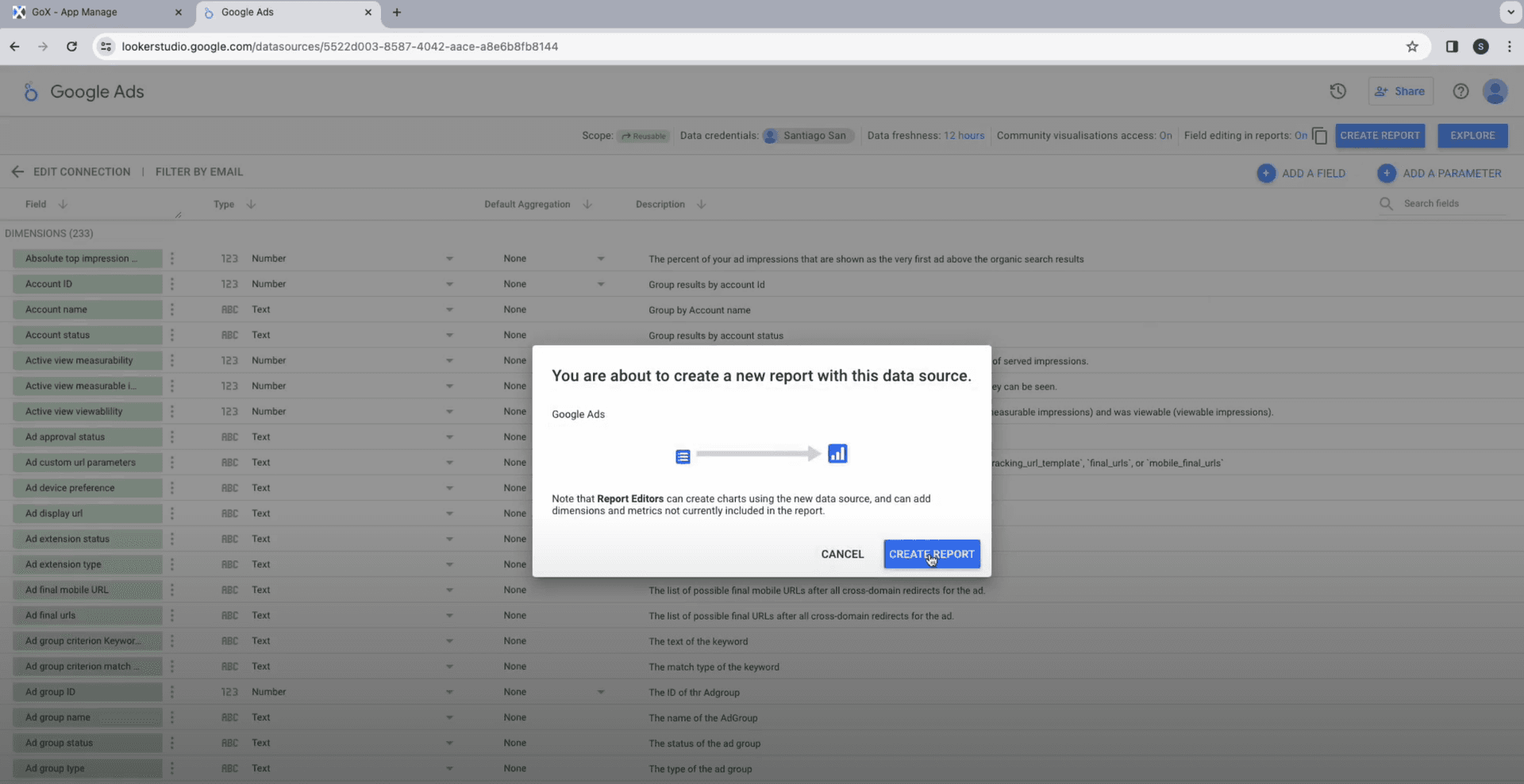1524x784 pixels.
Task: Open more options for Account name field
Action: click(171, 309)
